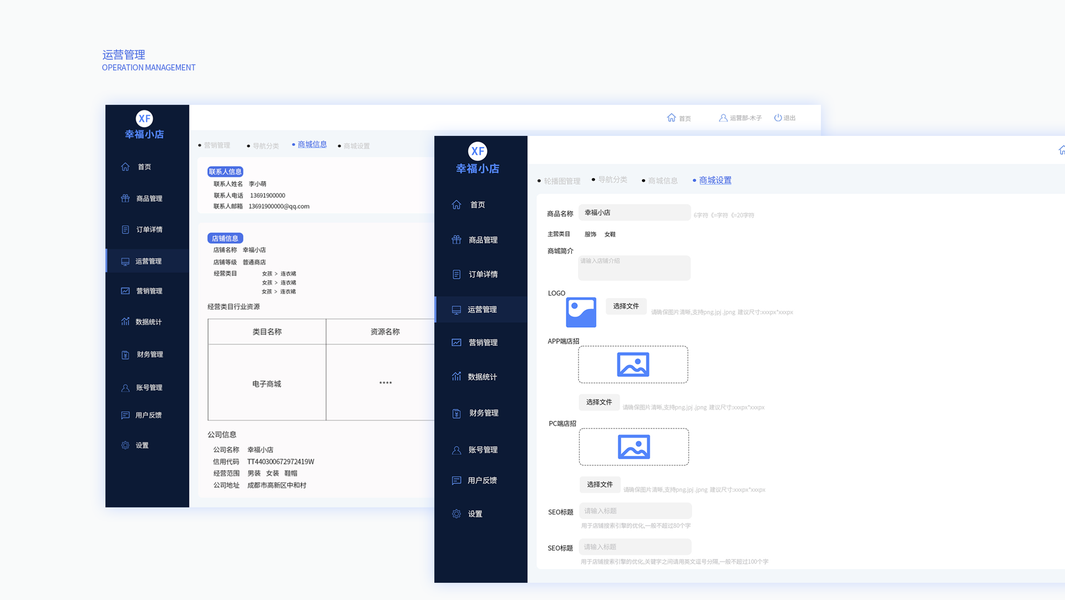
Task: Open 账号管理 person icon in front window sidebar
Action: [x=456, y=450]
